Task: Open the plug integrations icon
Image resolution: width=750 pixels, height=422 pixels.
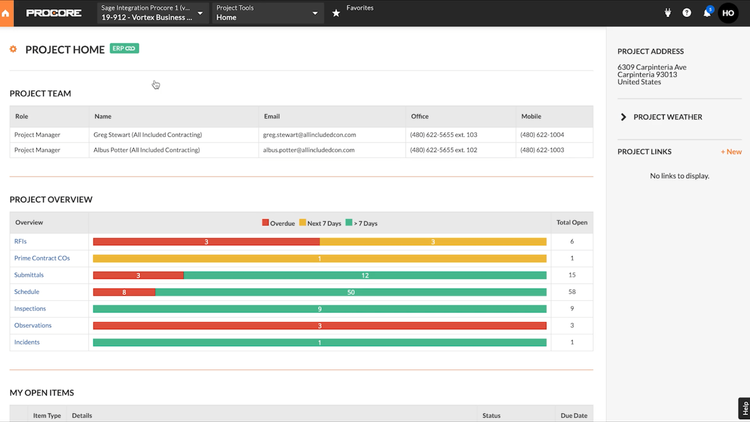Action: click(x=667, y=13)
